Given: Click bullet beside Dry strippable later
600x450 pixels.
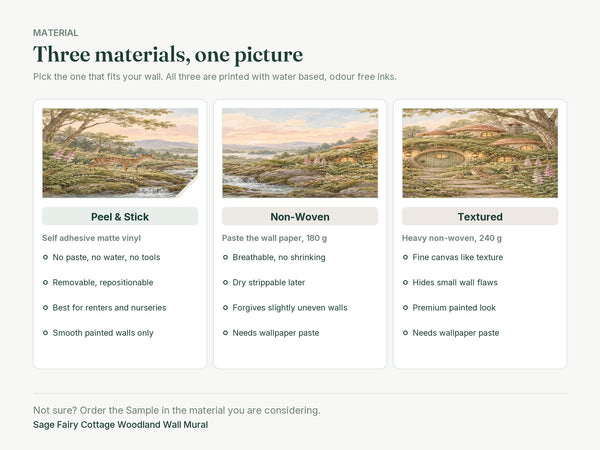Looking at the screenshot, I should [225, 283].
